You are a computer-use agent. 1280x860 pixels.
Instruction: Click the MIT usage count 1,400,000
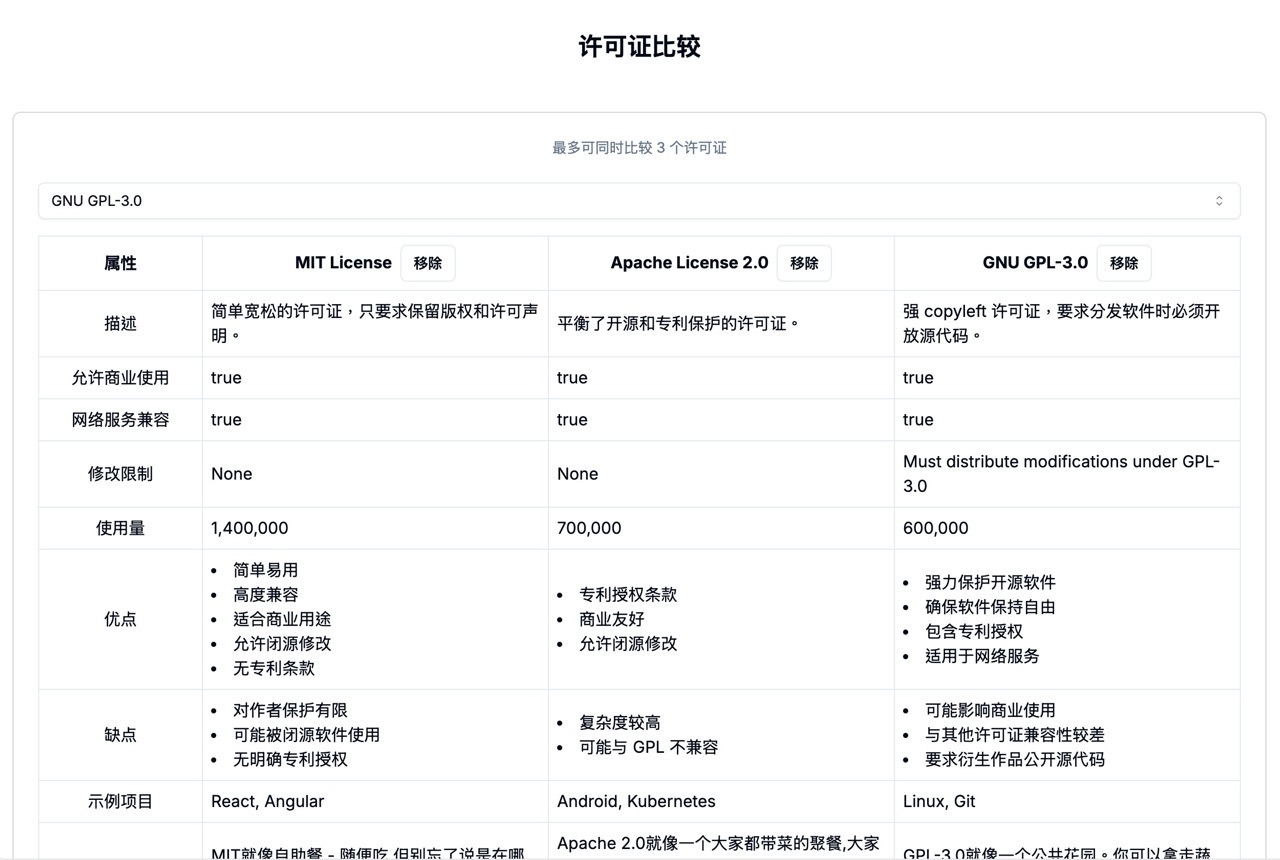pyautogui.click(x=250, y=528)
